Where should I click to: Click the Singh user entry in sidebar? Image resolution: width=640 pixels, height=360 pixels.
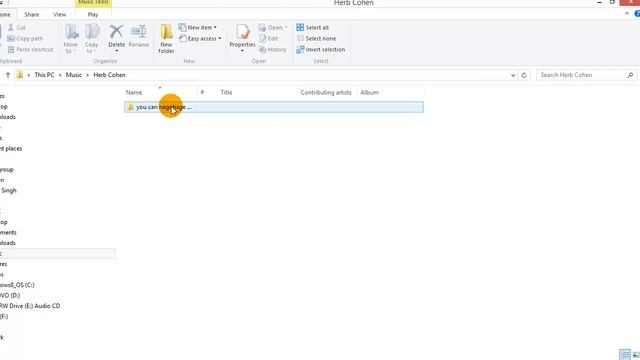click(9, 190)
